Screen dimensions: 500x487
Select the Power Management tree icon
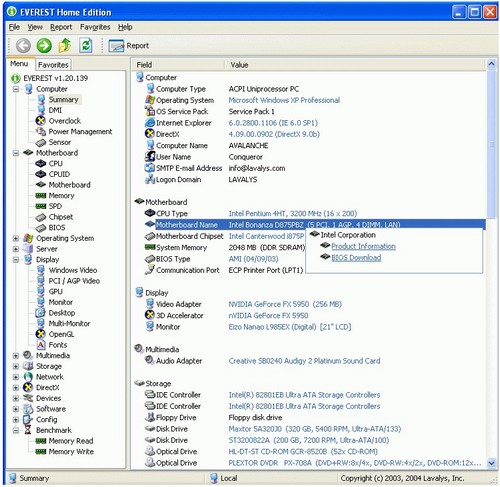[x=41, y=131]
